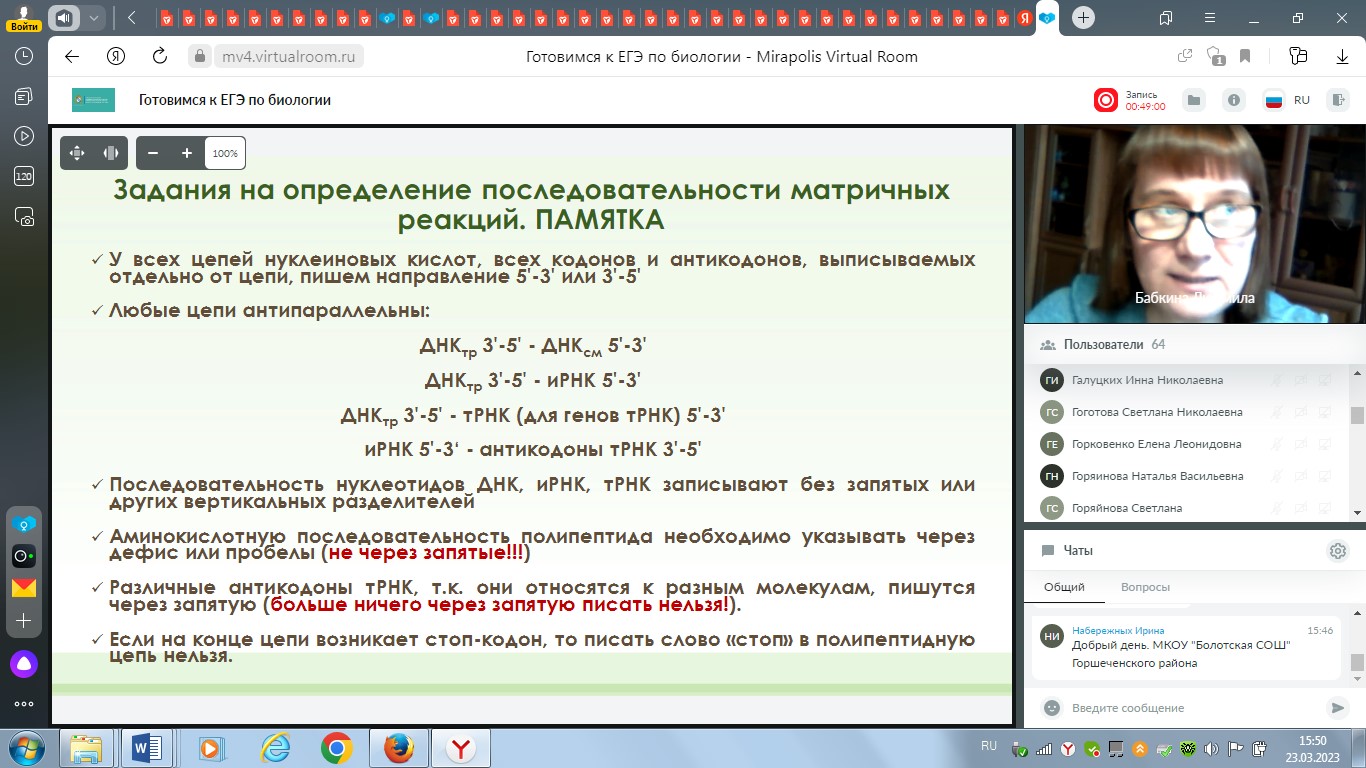Open the emoji picker in the chat input

click(1051, 708)
